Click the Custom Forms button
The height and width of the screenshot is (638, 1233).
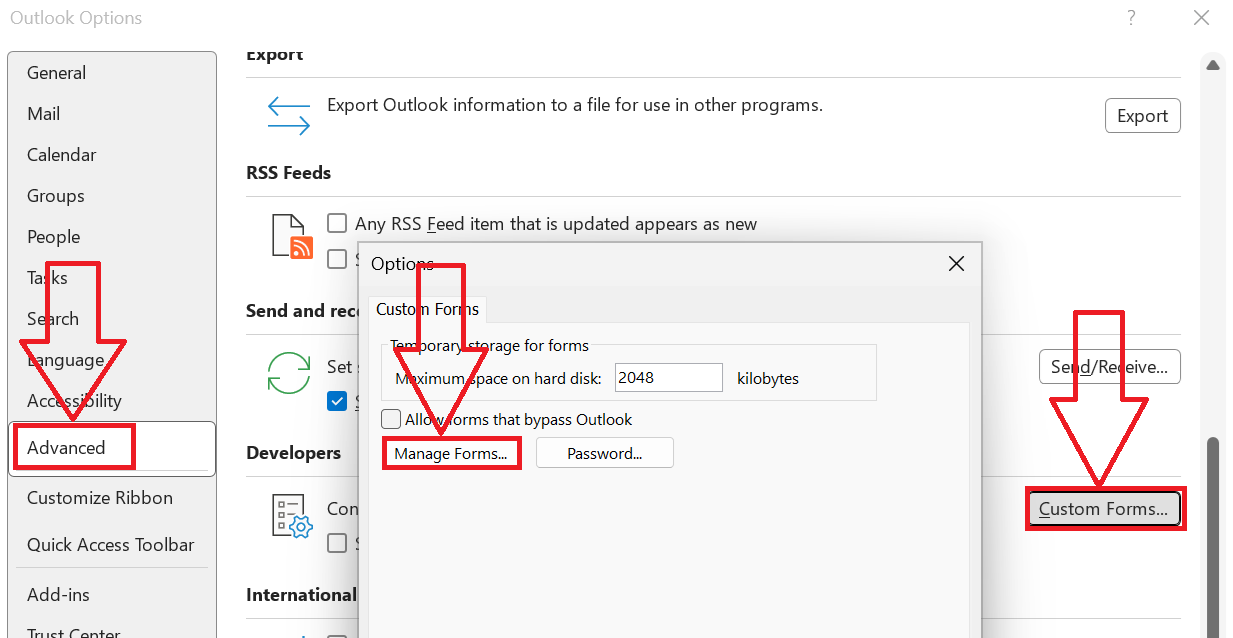coord(1104,509)
